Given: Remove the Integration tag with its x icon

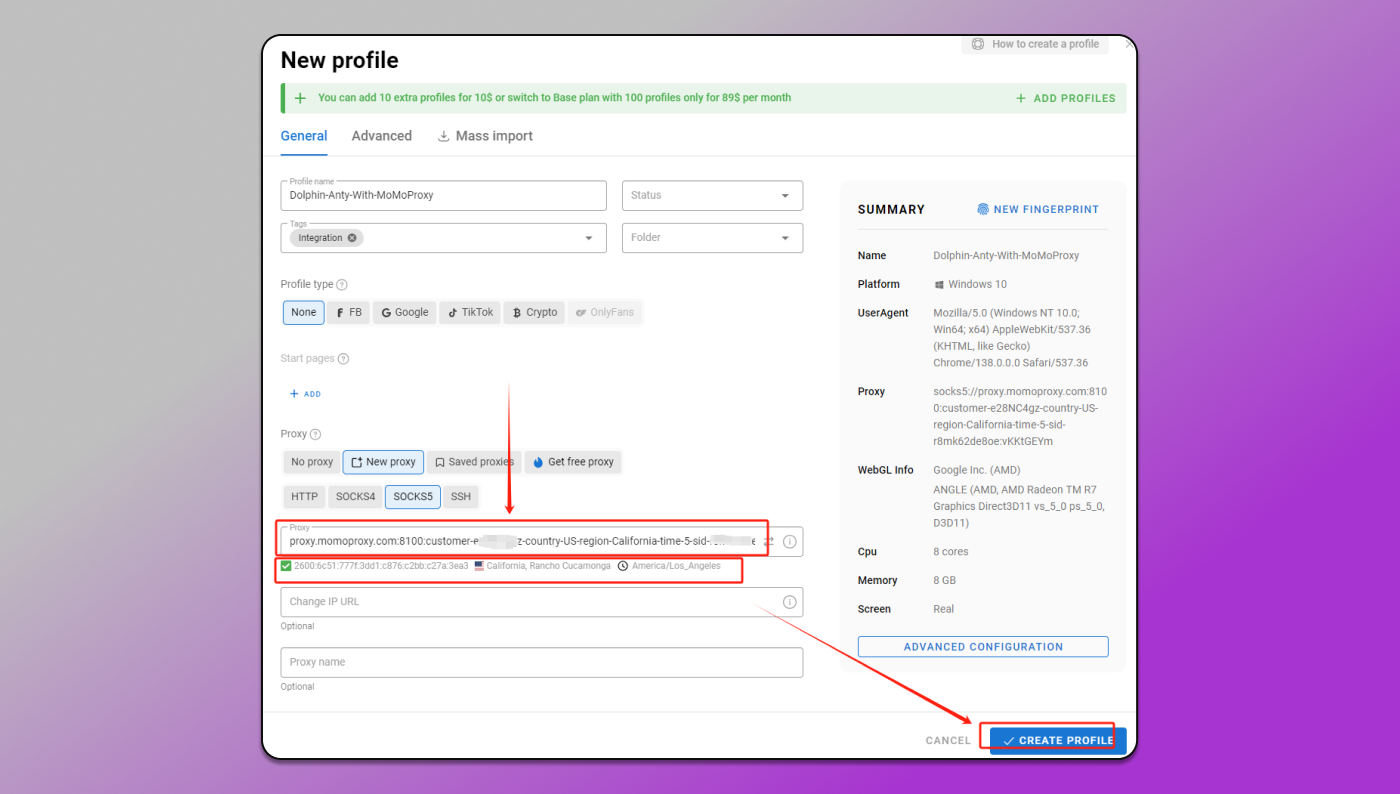Looking at the screenshot, I should [352, 238].
